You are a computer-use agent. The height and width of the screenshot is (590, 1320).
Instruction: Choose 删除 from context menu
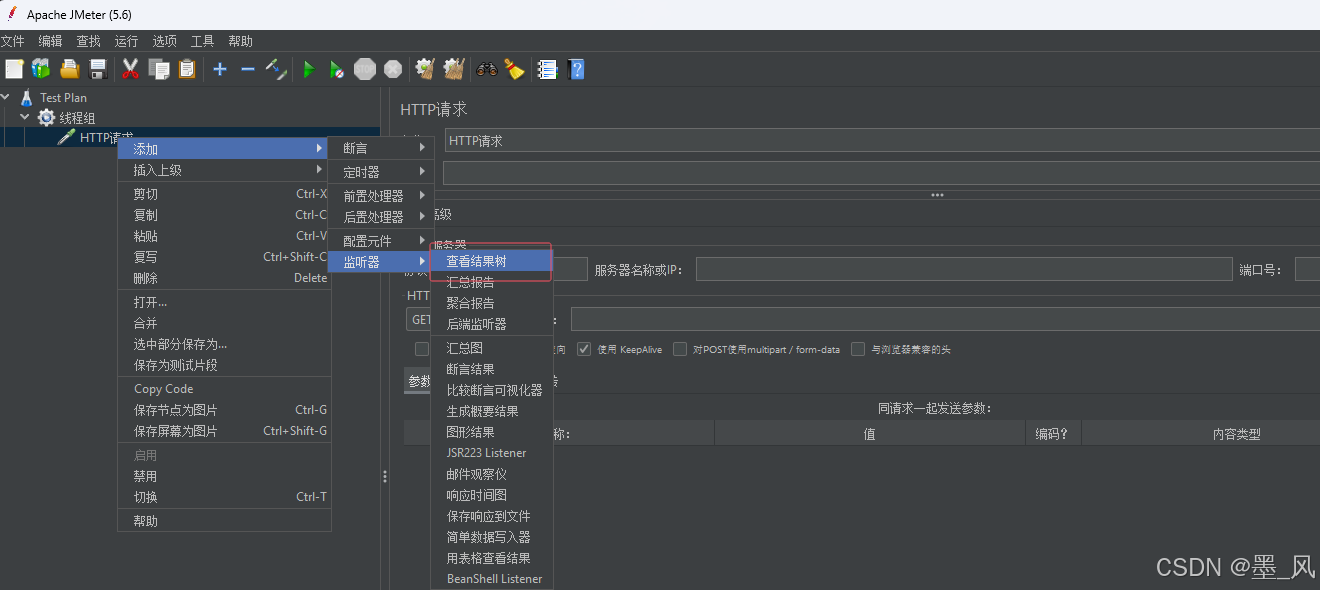224,278
